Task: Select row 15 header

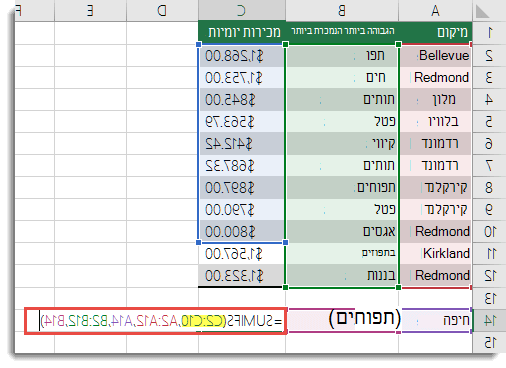Action: 489,342
